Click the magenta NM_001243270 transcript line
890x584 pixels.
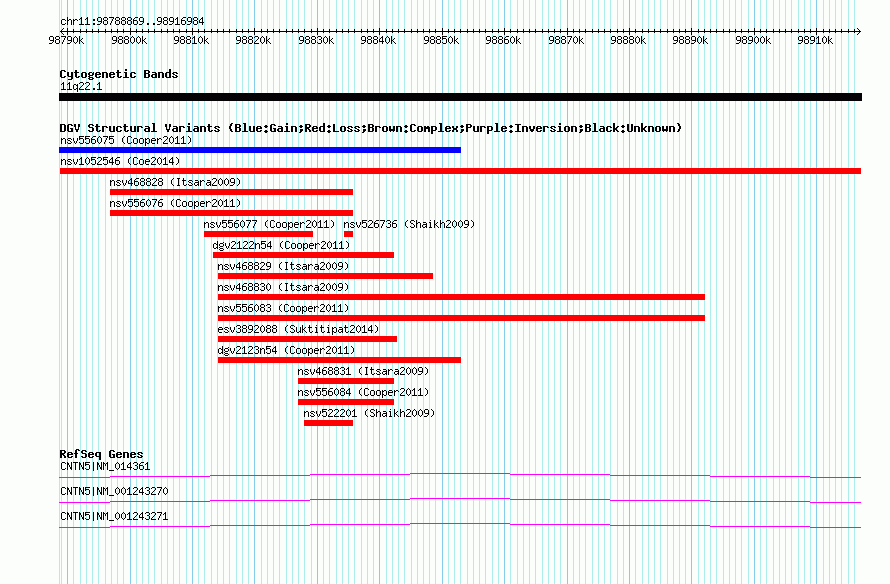460,501
